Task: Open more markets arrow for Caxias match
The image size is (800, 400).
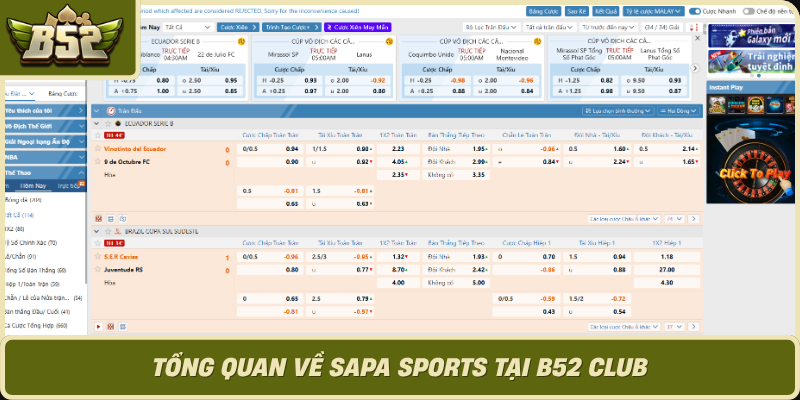Action: tap(693, 327)
